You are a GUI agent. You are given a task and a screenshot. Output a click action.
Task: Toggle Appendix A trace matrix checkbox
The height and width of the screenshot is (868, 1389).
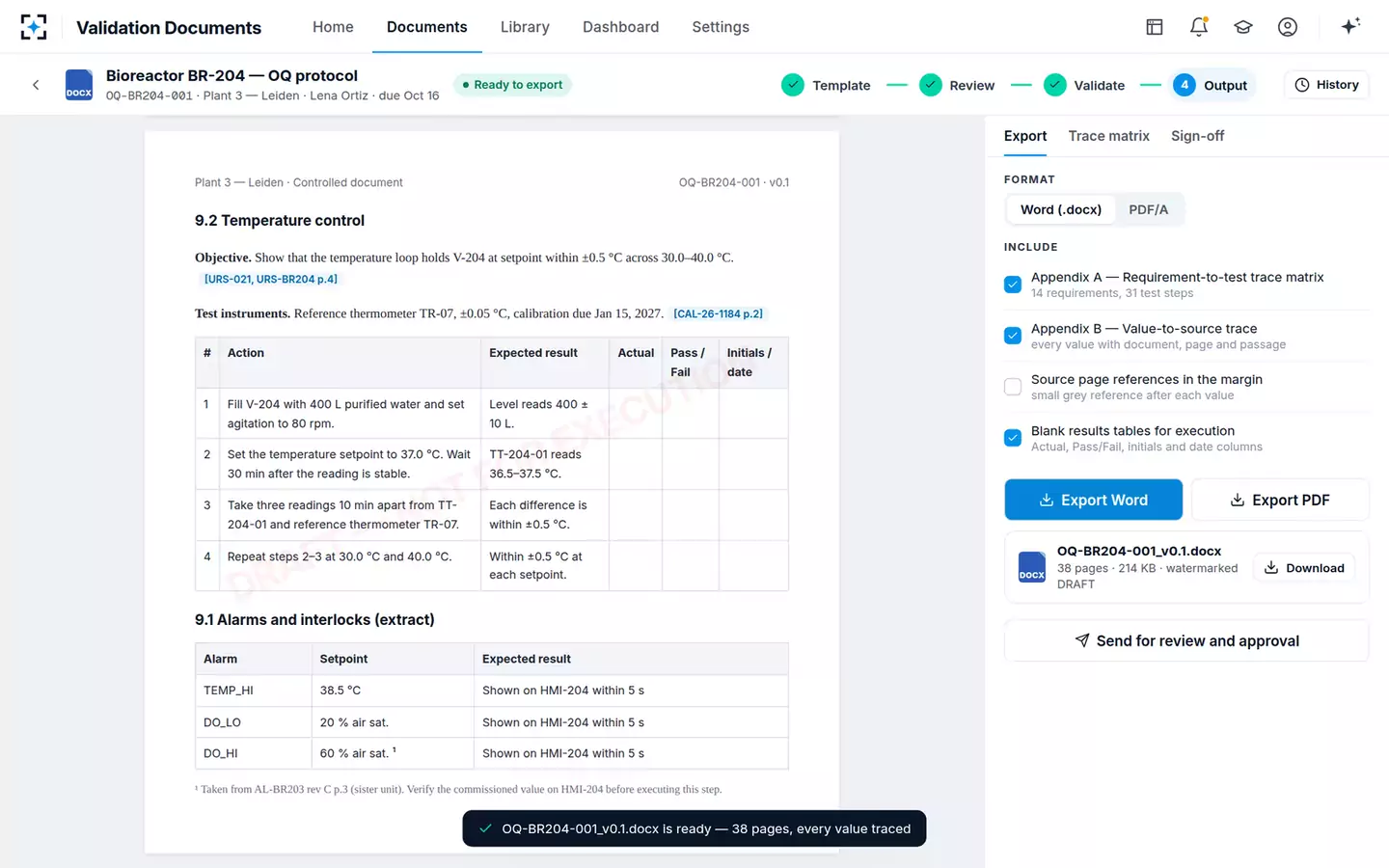click(1013, 285)
